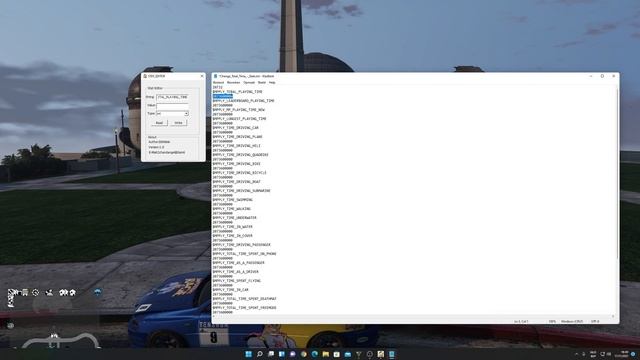Screen dimensions: 640x360
Task: Click the MPPLY_TIME_DRIVING_SUBMARINE line
Action: point(242,191)
